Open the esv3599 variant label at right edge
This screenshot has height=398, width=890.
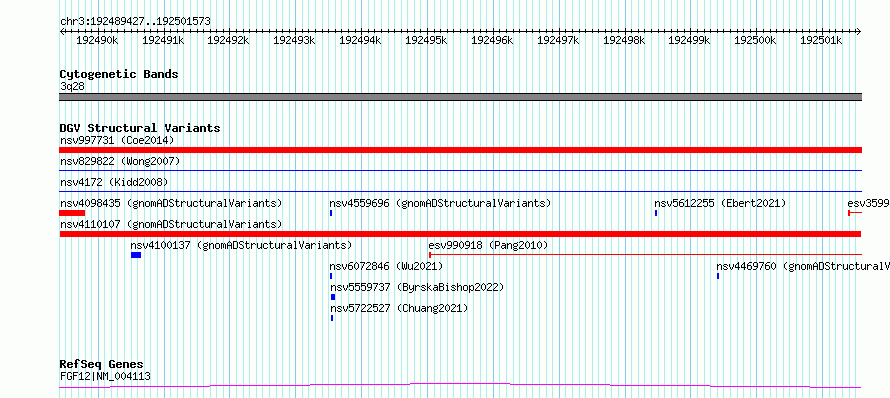click(x=868, y=203)
